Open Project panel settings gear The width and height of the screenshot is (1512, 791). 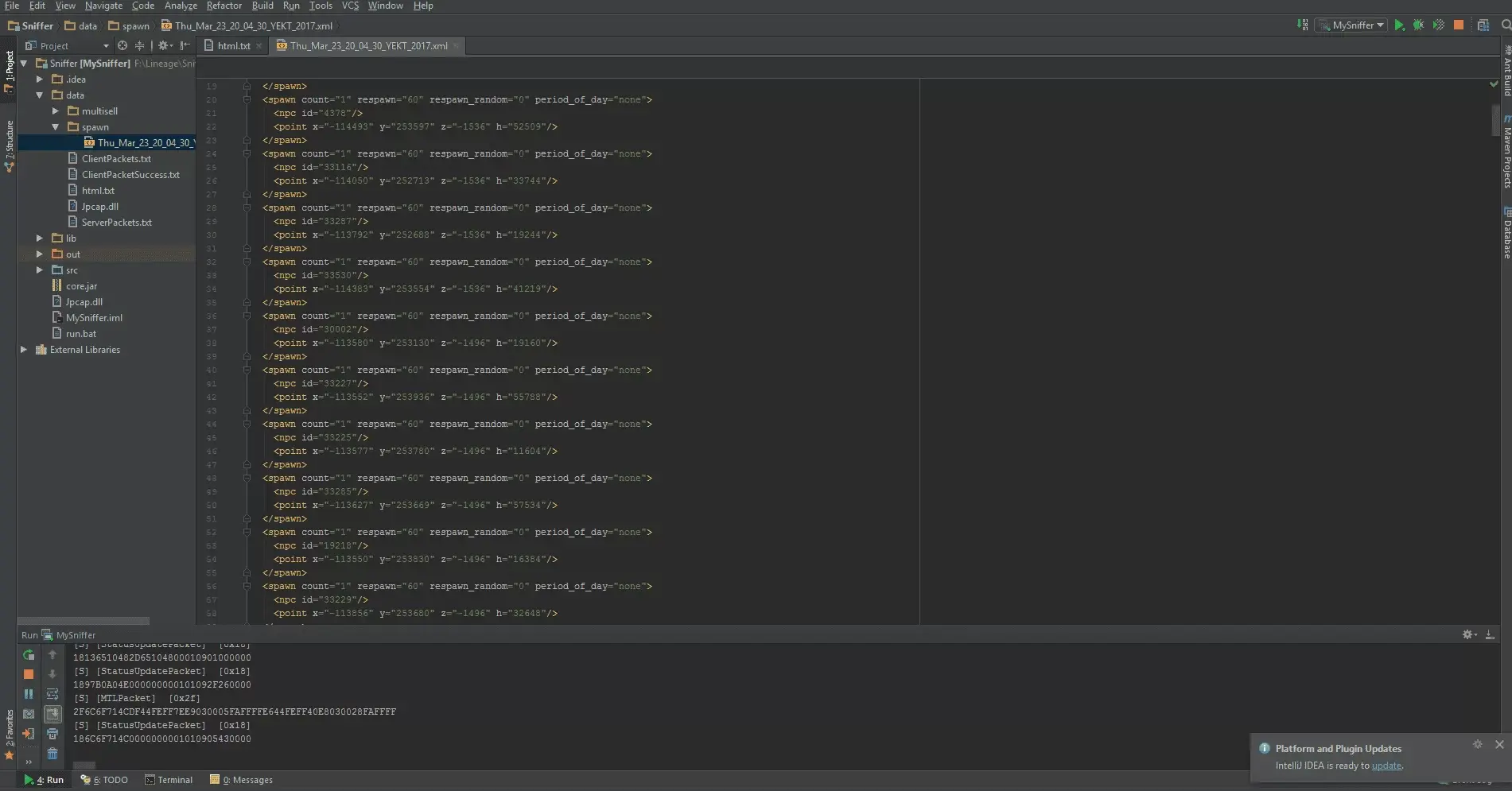[x=165, y=46]
